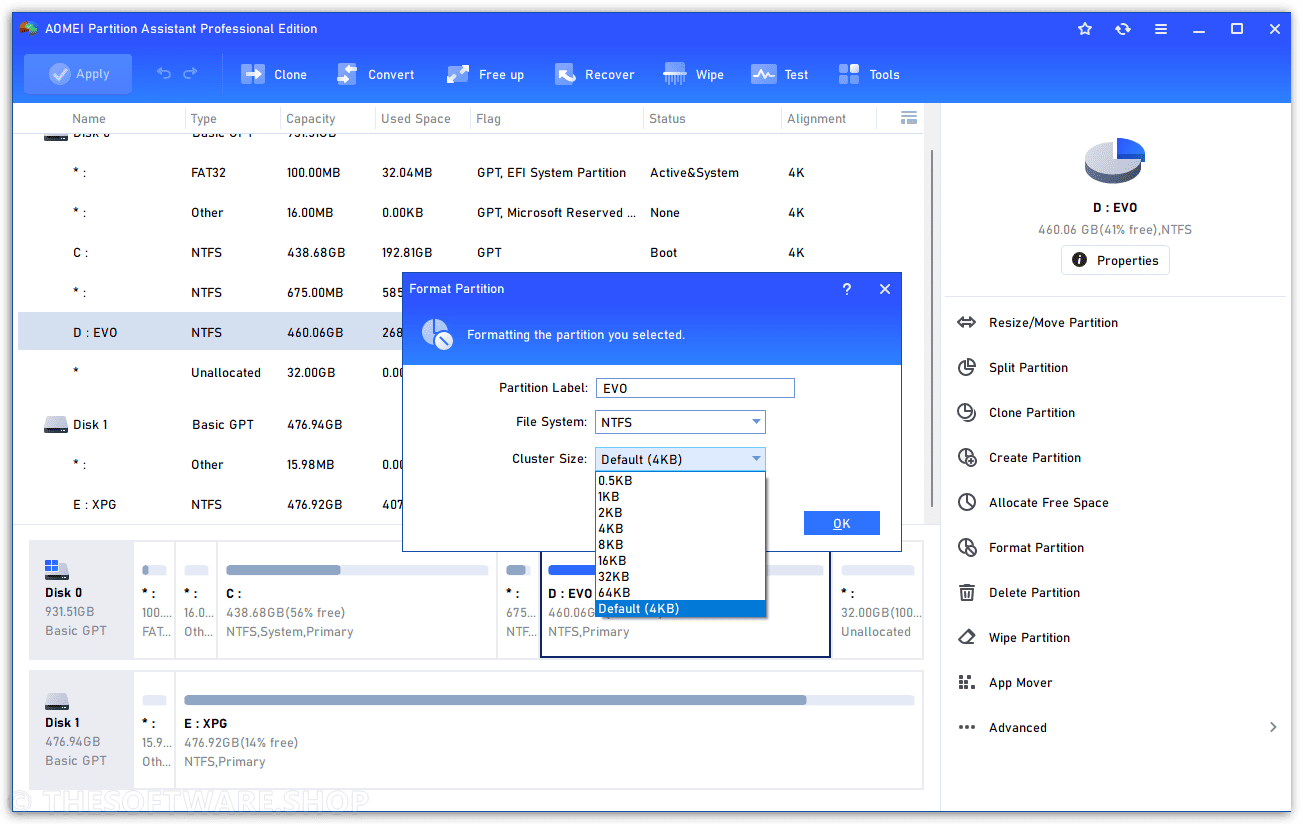This screenshot has width=1303, height=824.
Task: Open the Wipe toolbar menu
Action: click(x=694, y=74)
